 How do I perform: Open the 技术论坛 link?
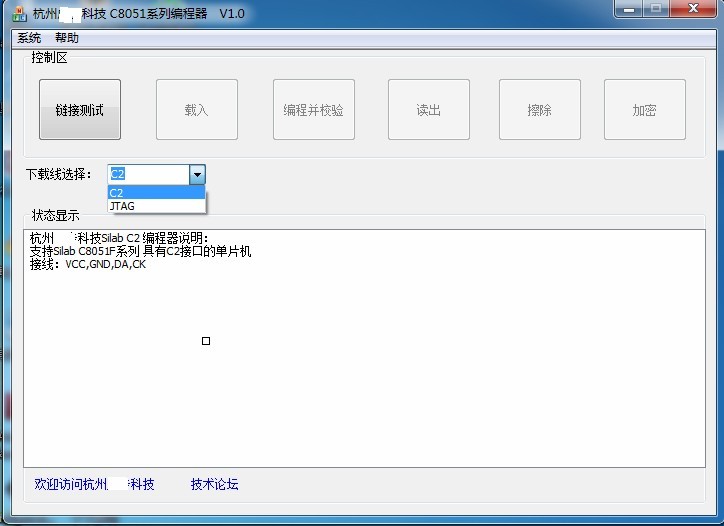(214, 484)
